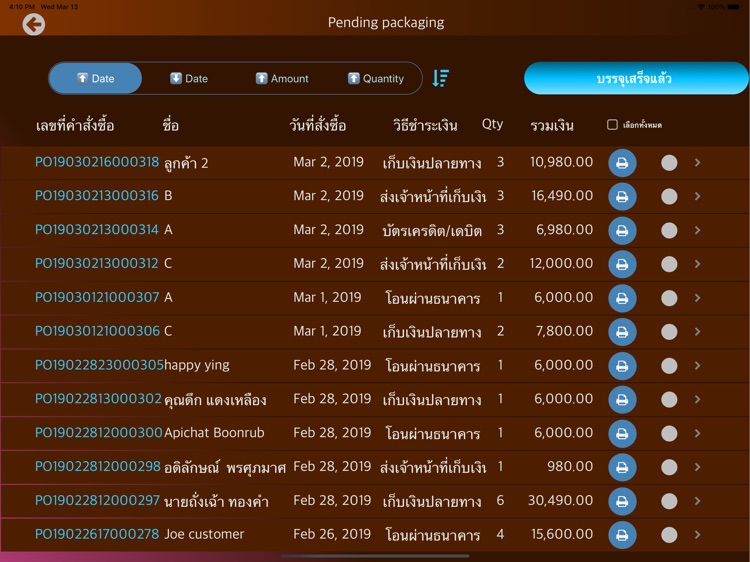Expand details chevron for PO19030121000306
Image resolution: width=750 pixels, height=562 pixels.
pos(697,331)
